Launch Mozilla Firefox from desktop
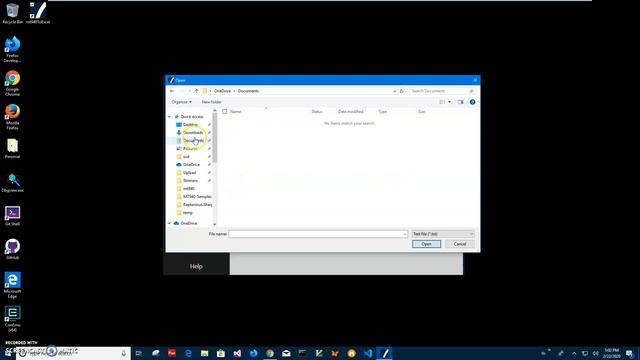 pyautogui.click(x=12, y=117)
